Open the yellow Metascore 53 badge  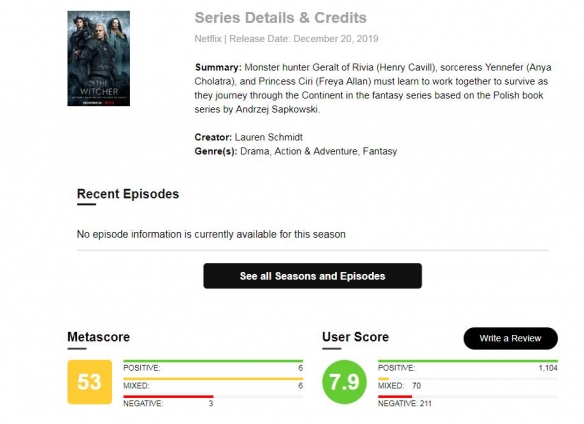90,382
